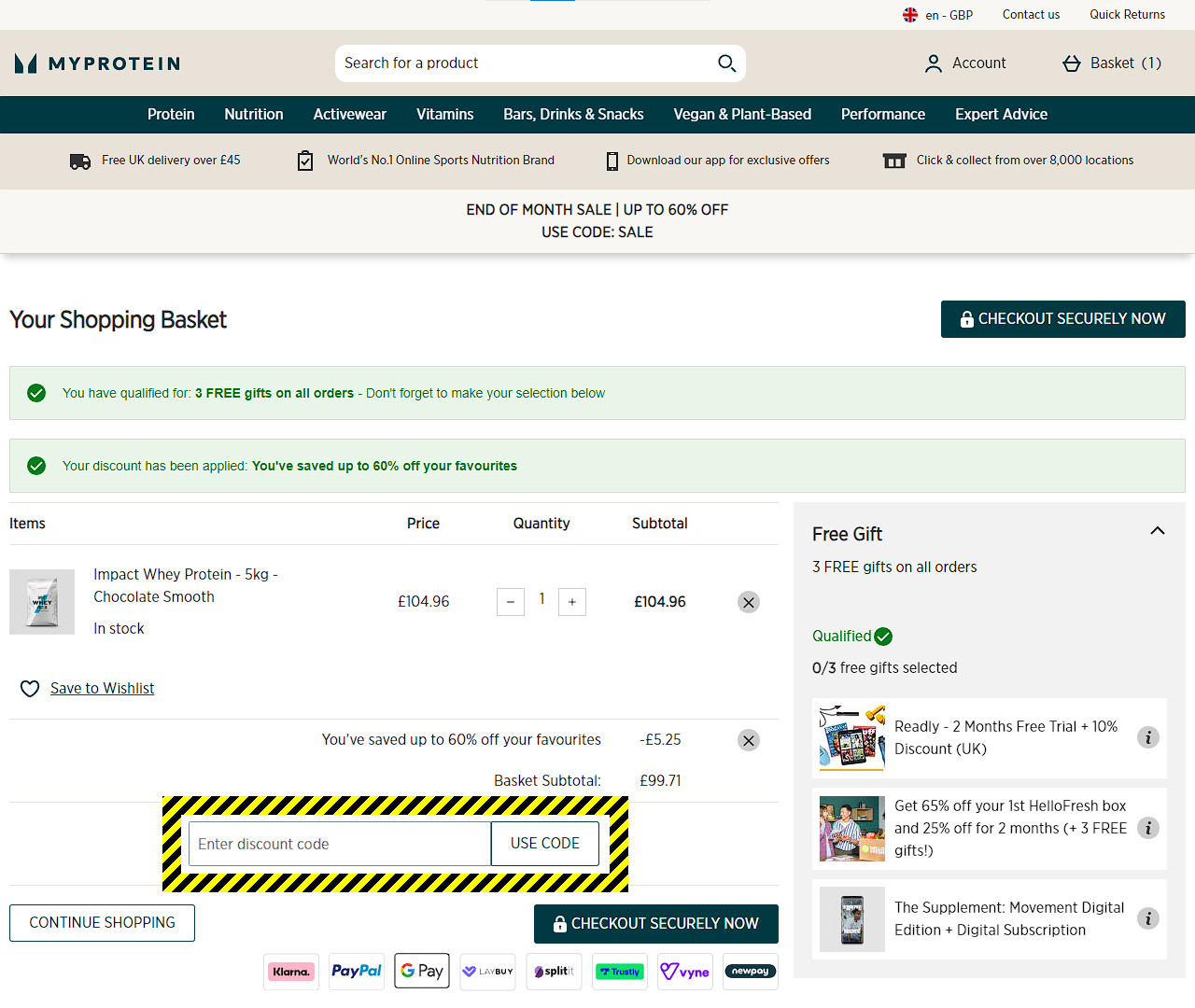Click Download our app for exclusive offers

coord(728,161)
